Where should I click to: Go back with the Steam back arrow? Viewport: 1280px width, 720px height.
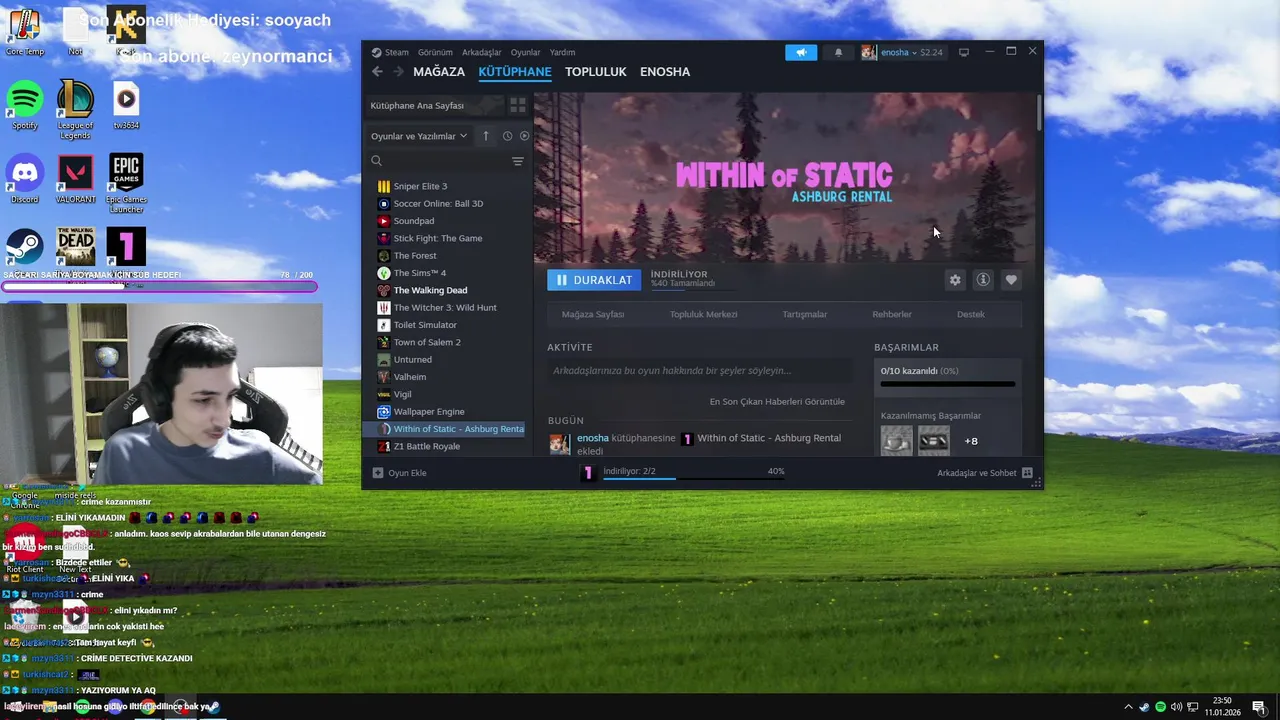377,72
